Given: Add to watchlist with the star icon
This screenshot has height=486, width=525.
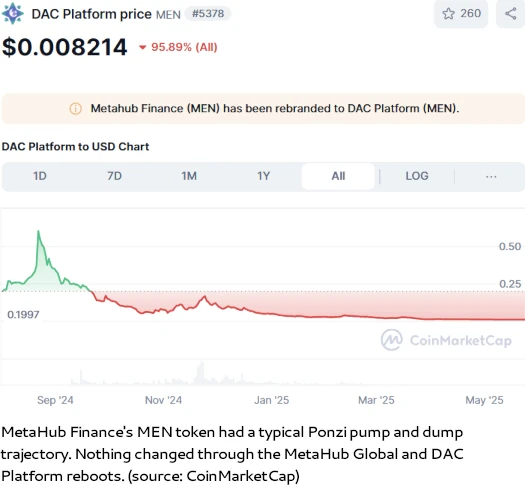Looking at the screenshot, I should pyautogui.click(x=448, y=14).
